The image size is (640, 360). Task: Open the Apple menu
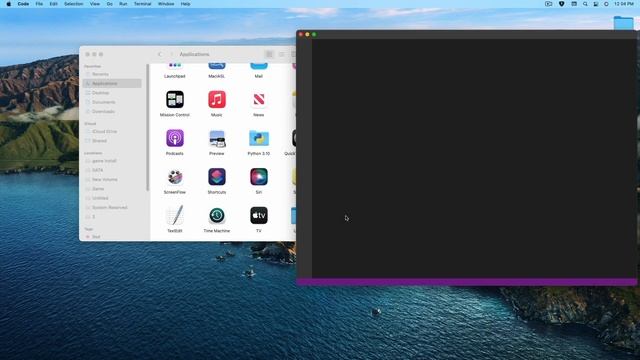[x=9, y=4]
